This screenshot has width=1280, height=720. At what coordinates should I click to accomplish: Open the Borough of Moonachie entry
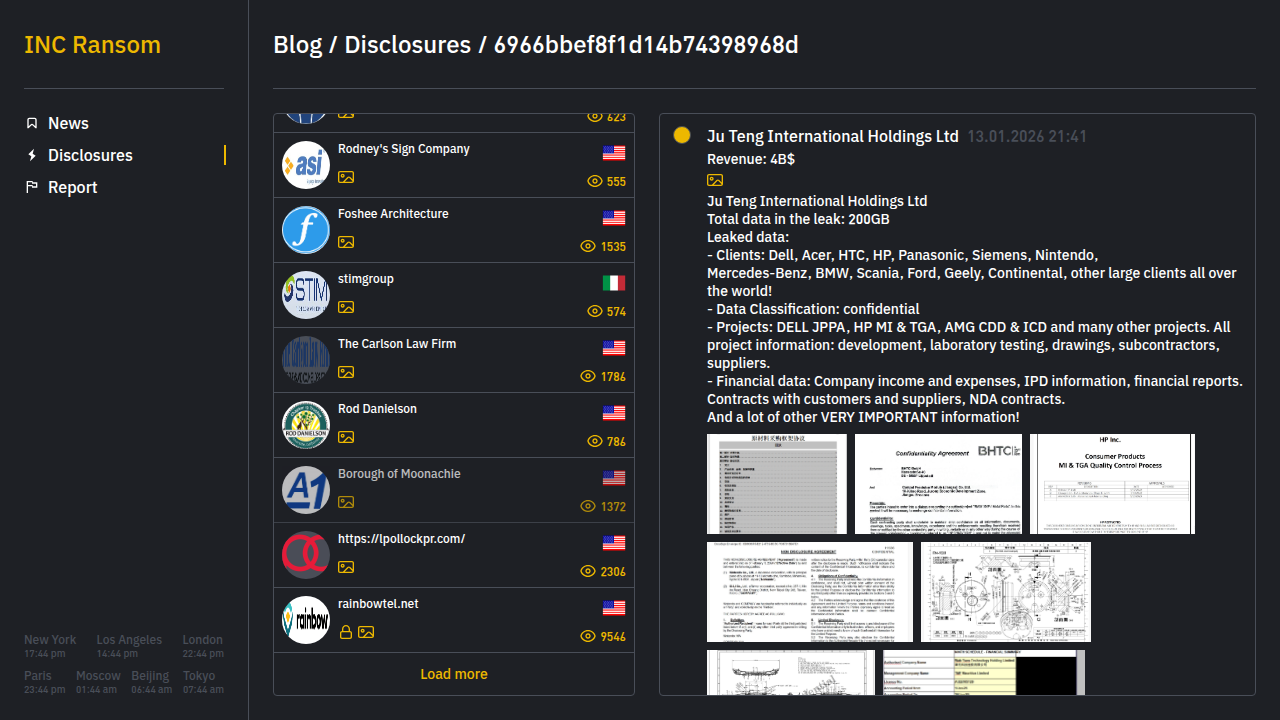[x=399, y=474]
